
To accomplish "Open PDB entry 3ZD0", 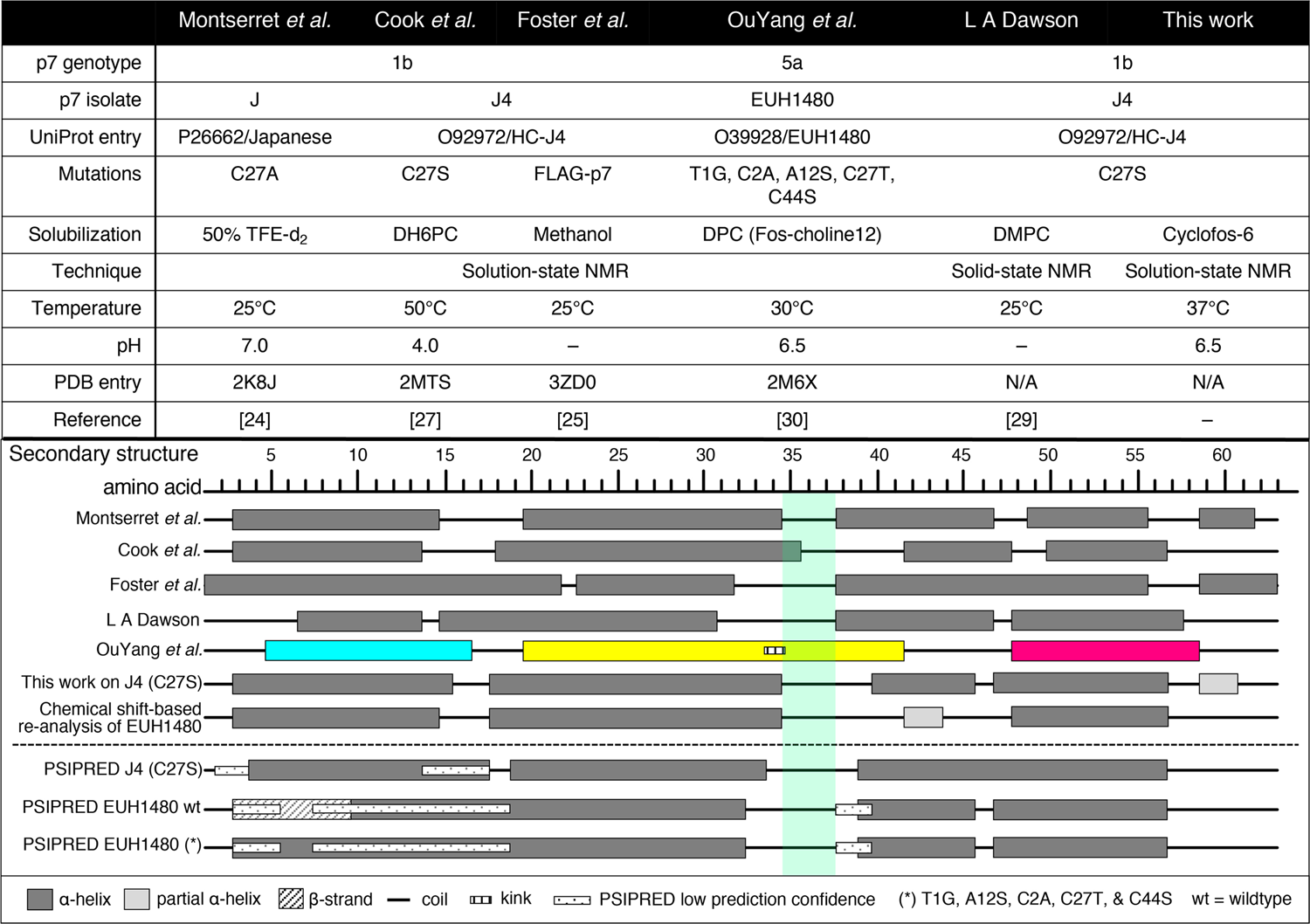I will (572, 383).
